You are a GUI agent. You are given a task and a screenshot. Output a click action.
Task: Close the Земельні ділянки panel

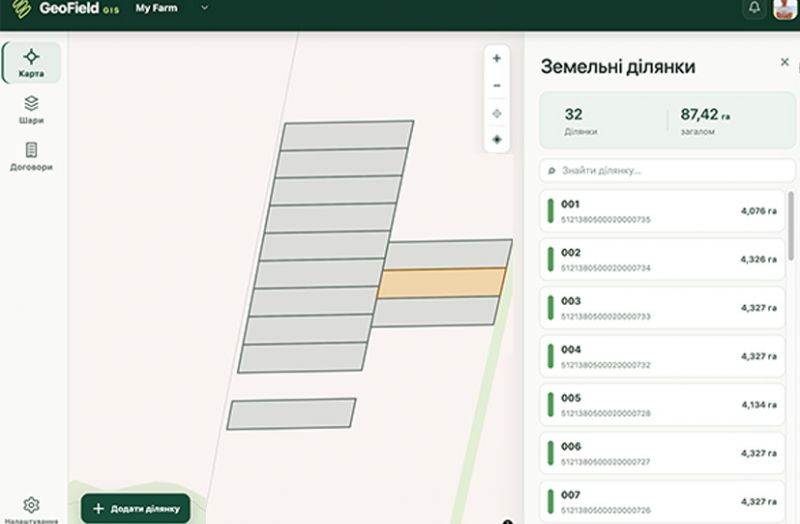coord(785,62)
